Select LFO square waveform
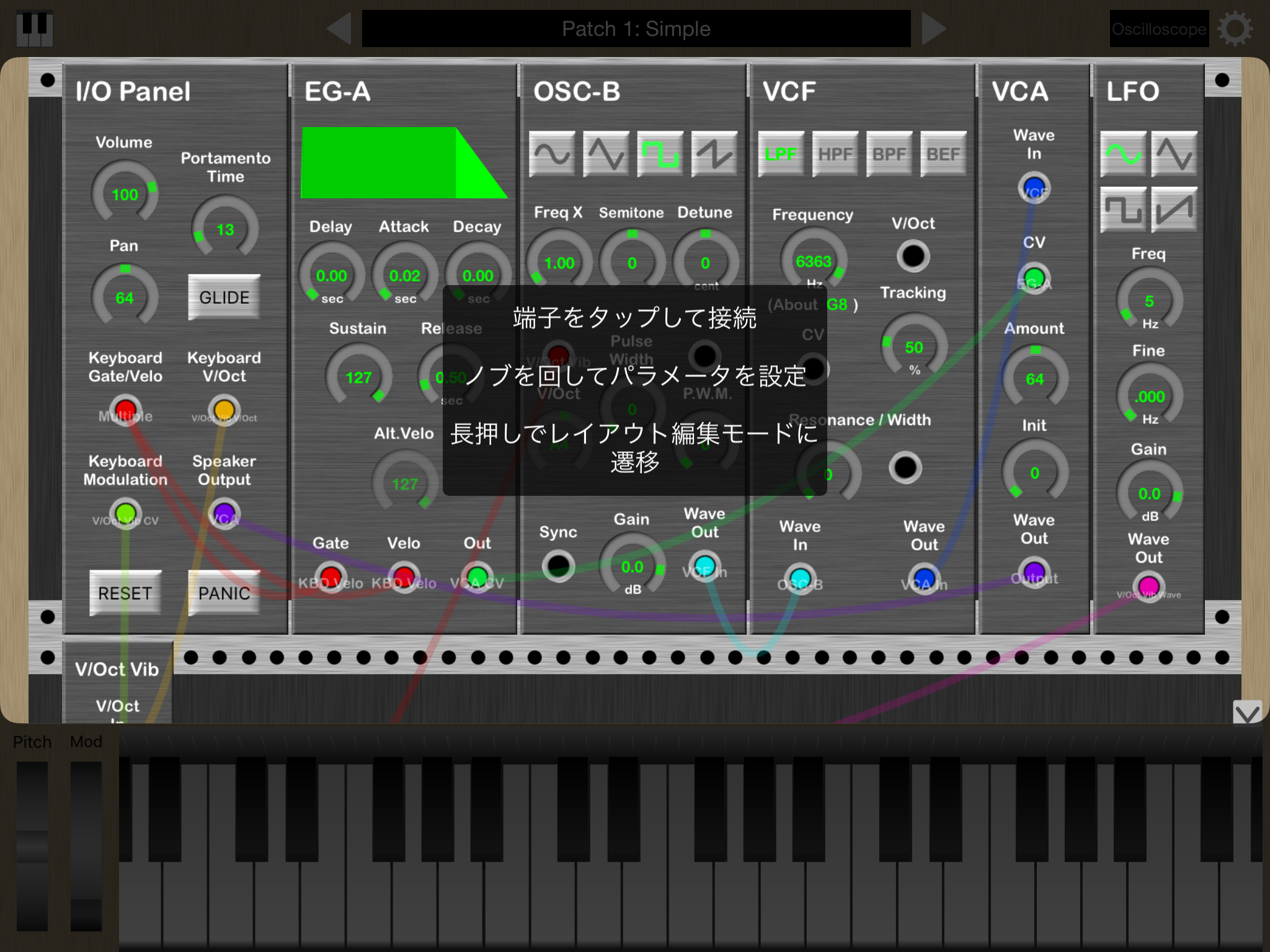This screenshot has height=952, width=1270. click(1123, 209)
